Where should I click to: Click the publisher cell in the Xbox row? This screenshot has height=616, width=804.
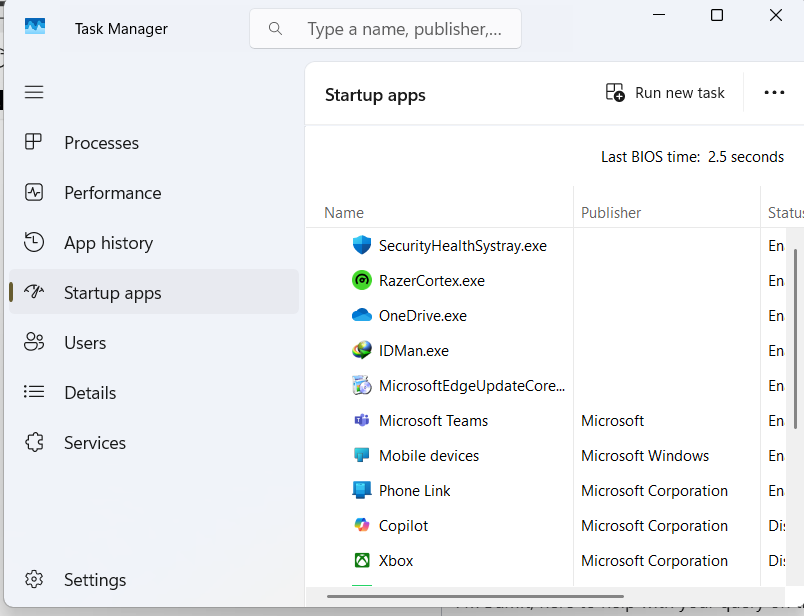[654, 561]
